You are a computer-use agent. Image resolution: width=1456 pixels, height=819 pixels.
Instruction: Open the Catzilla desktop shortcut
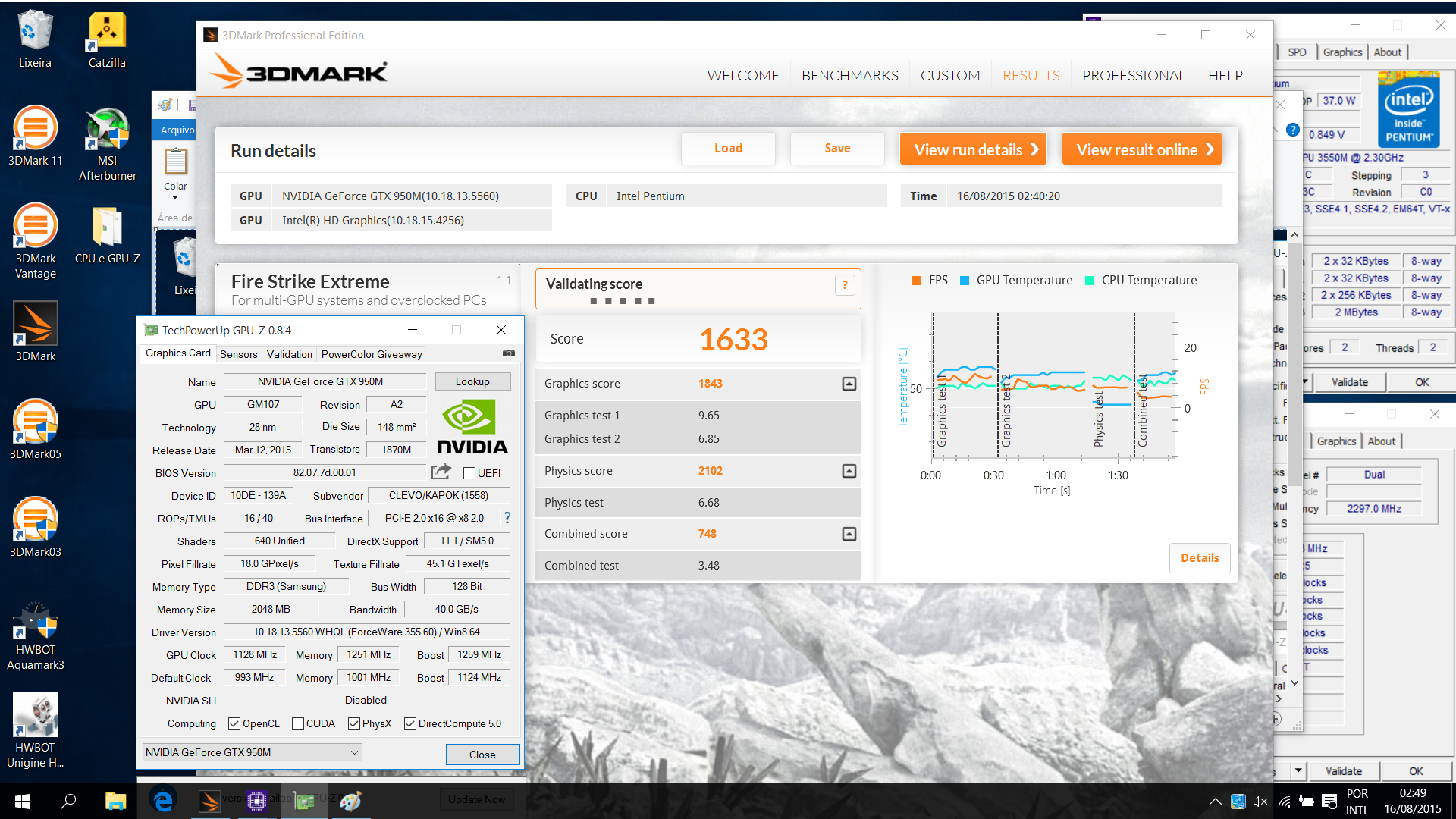[x=107, y=39]
